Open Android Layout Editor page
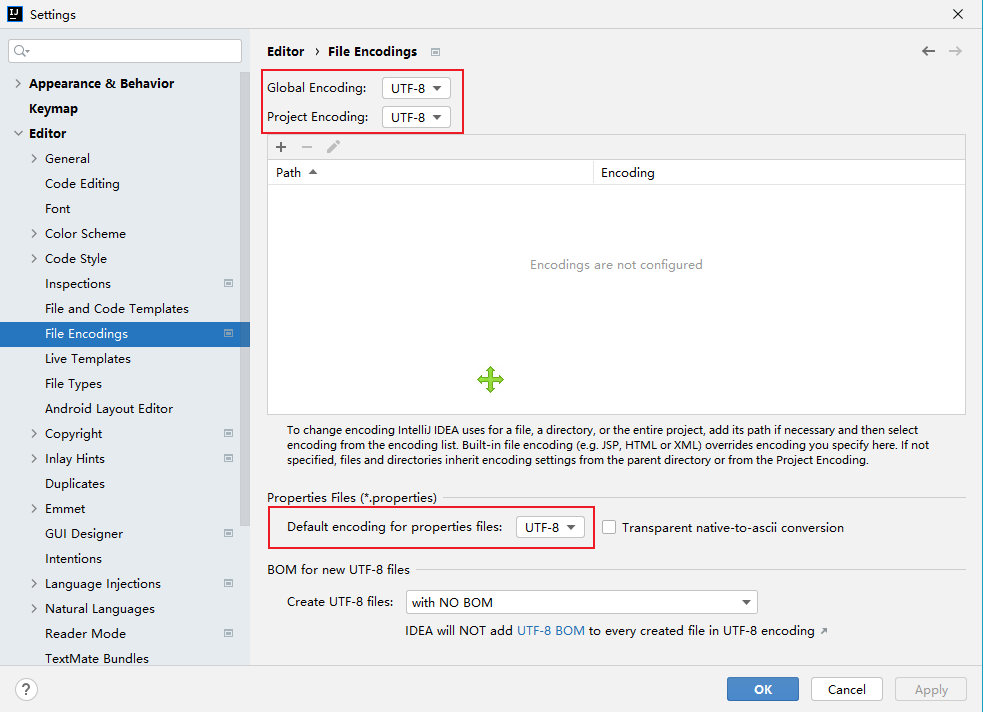The width and height of the screenshot is (983, 712). coord(109,409)
